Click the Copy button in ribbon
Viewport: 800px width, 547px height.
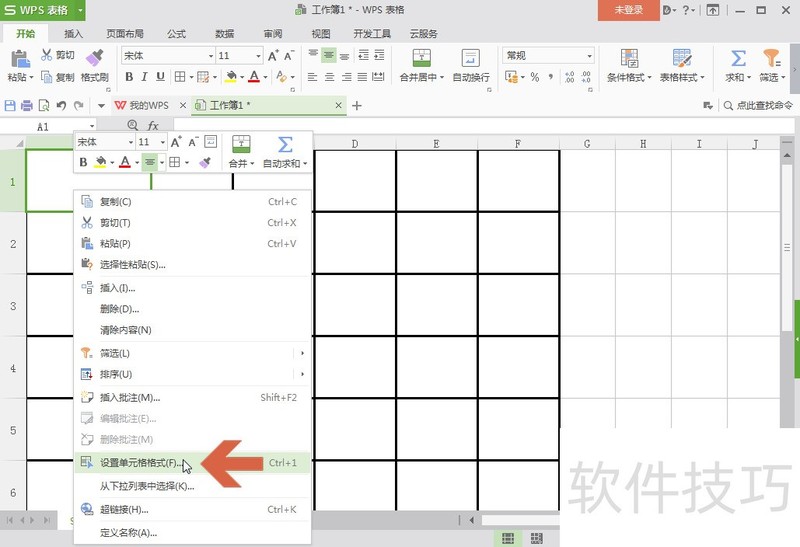pos(58,77)
